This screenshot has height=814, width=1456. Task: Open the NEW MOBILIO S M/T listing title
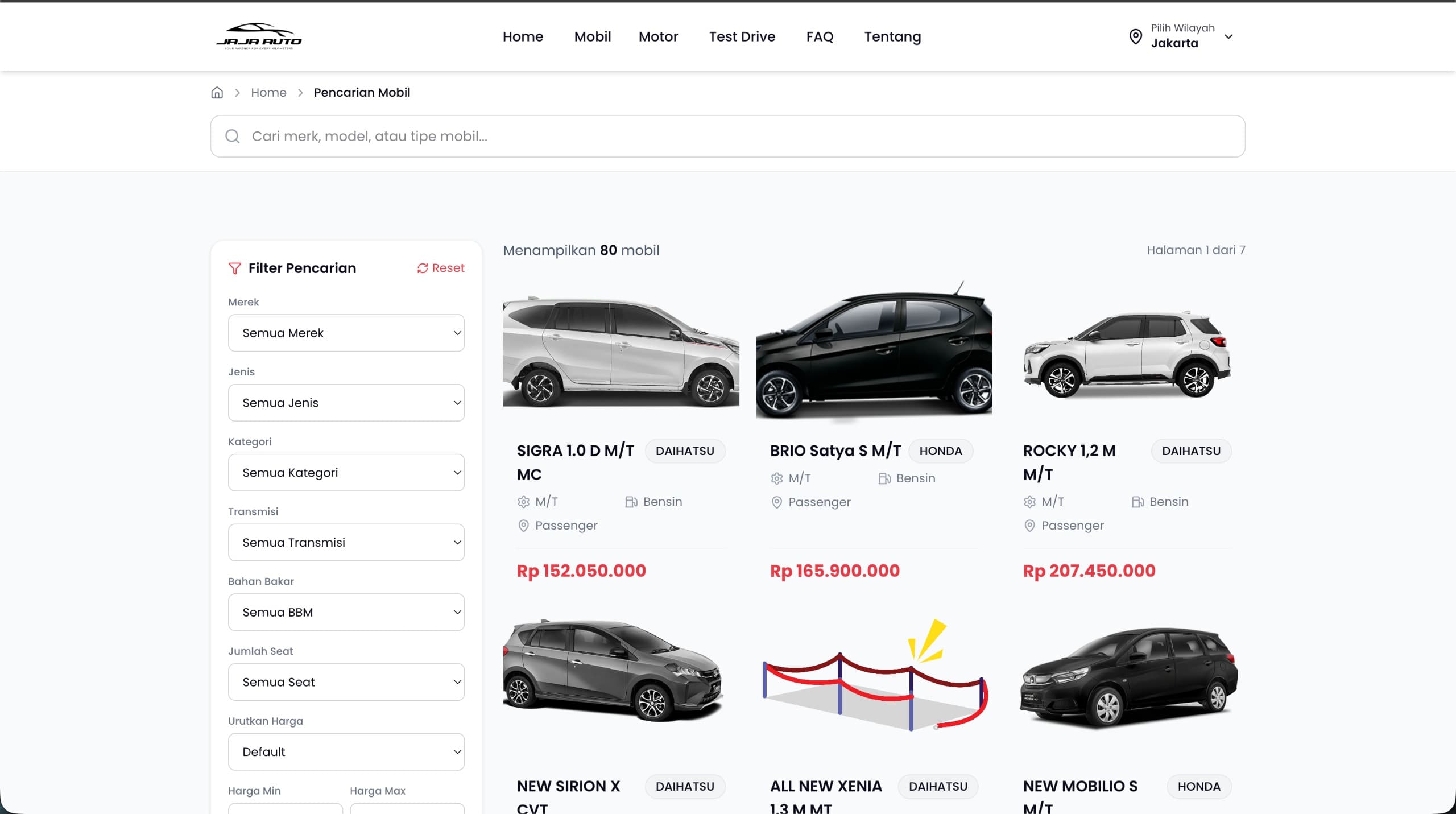click(x=1080, y=795)
